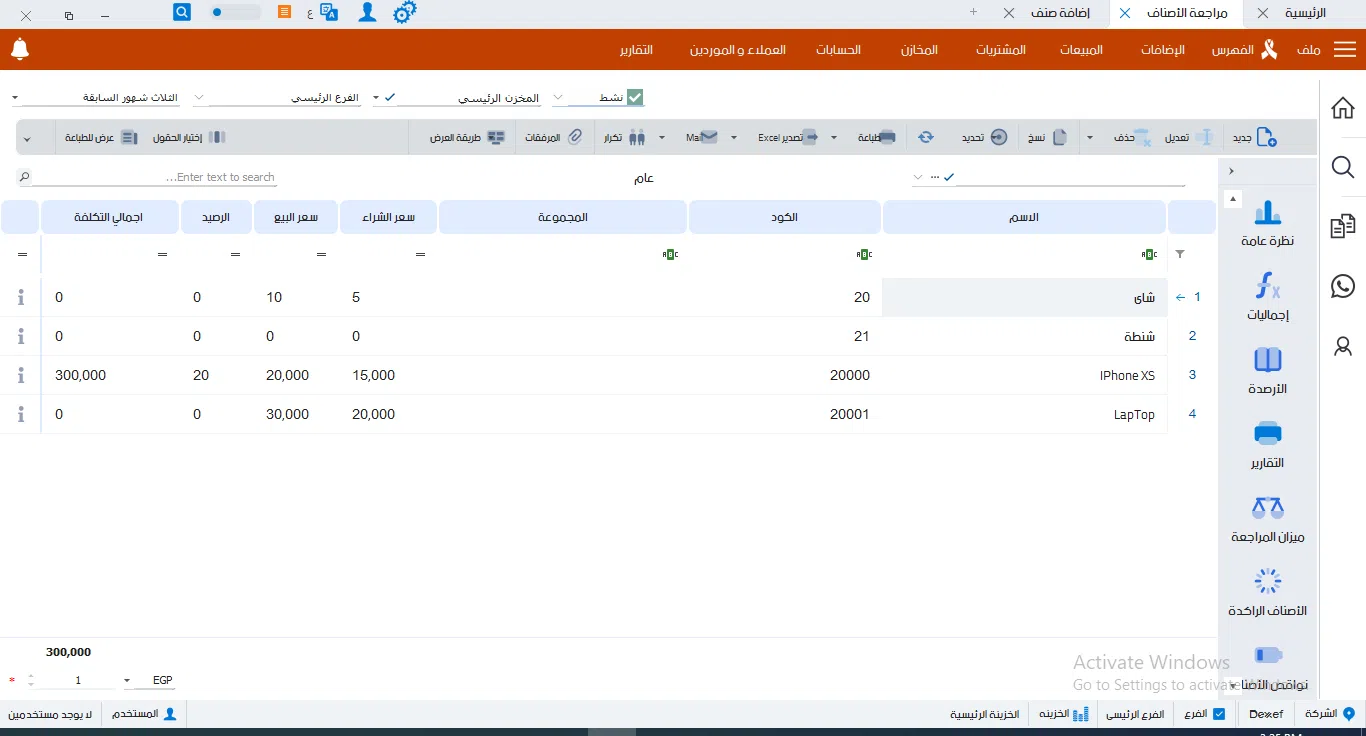Switch to the Add Item (إضافة صنف) tab

(1060, 13)
